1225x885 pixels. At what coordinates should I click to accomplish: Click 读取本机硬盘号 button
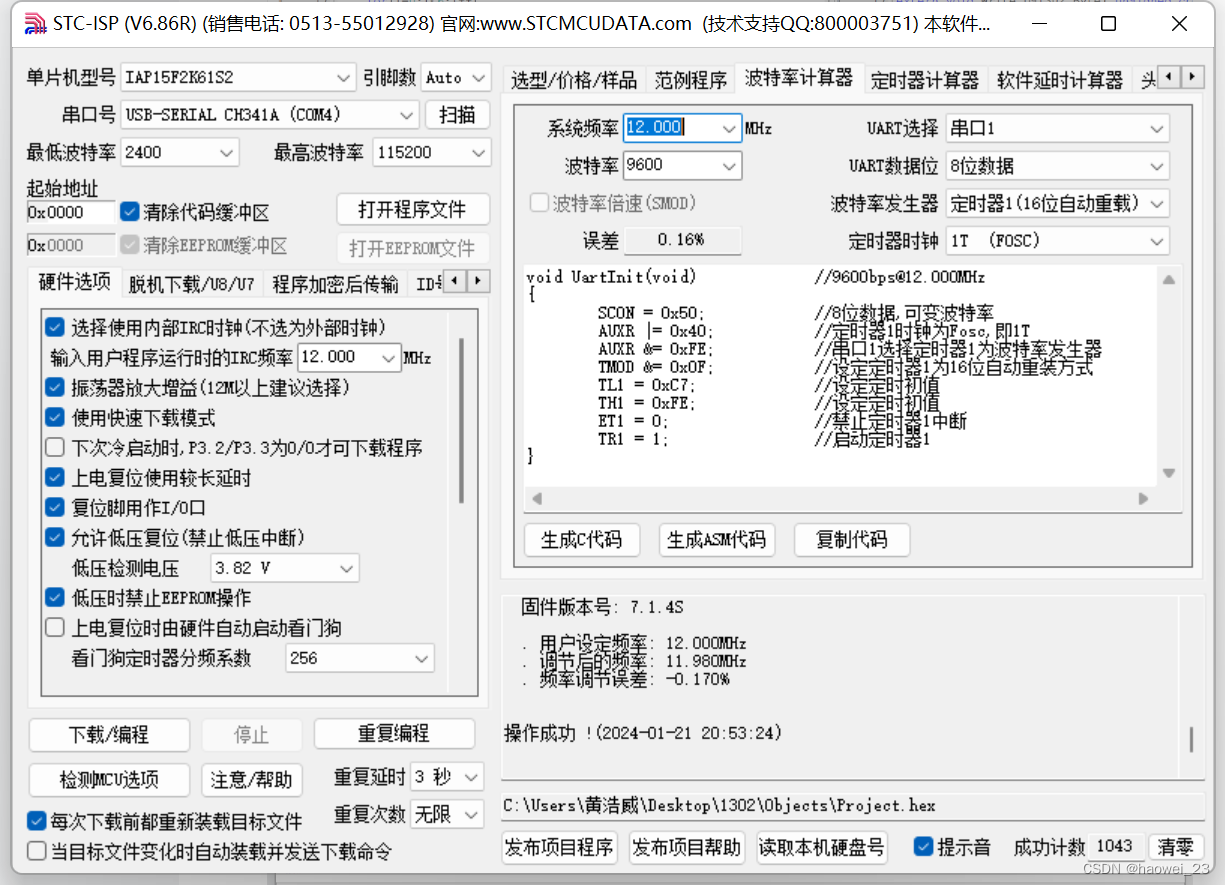(822, 848)
